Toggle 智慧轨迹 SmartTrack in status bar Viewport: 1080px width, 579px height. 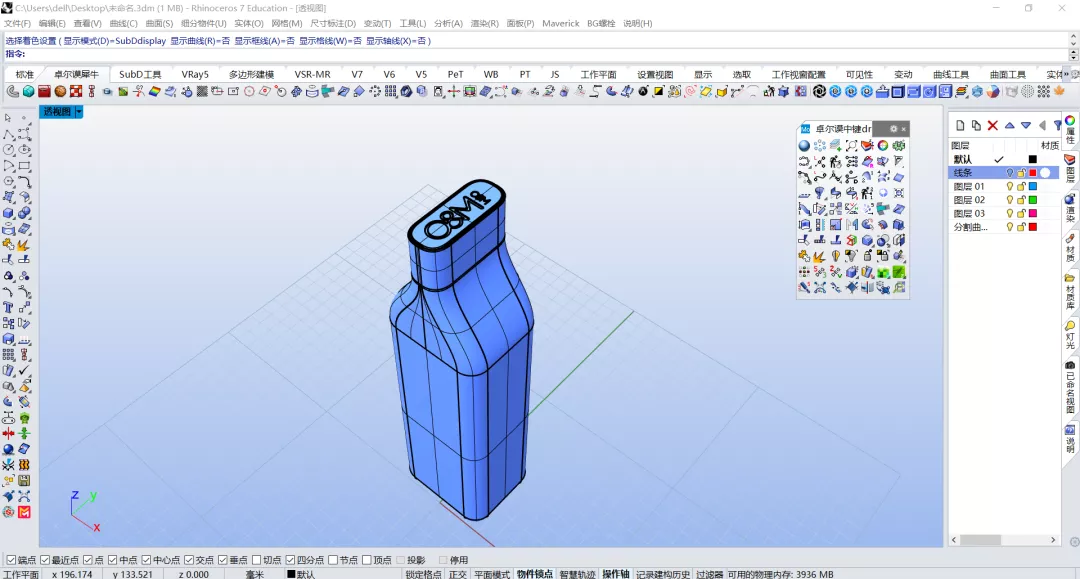pyautogui.click(x=577, y=574)
